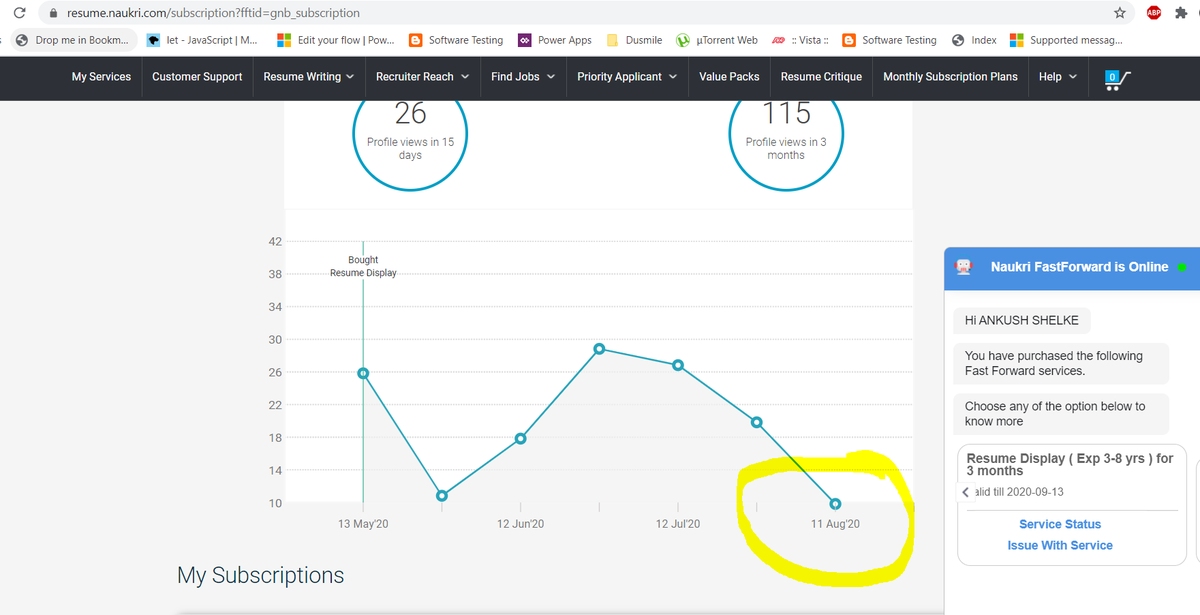Expand the Resume Writing menu
1200x615 pixels.
point(309,77)
